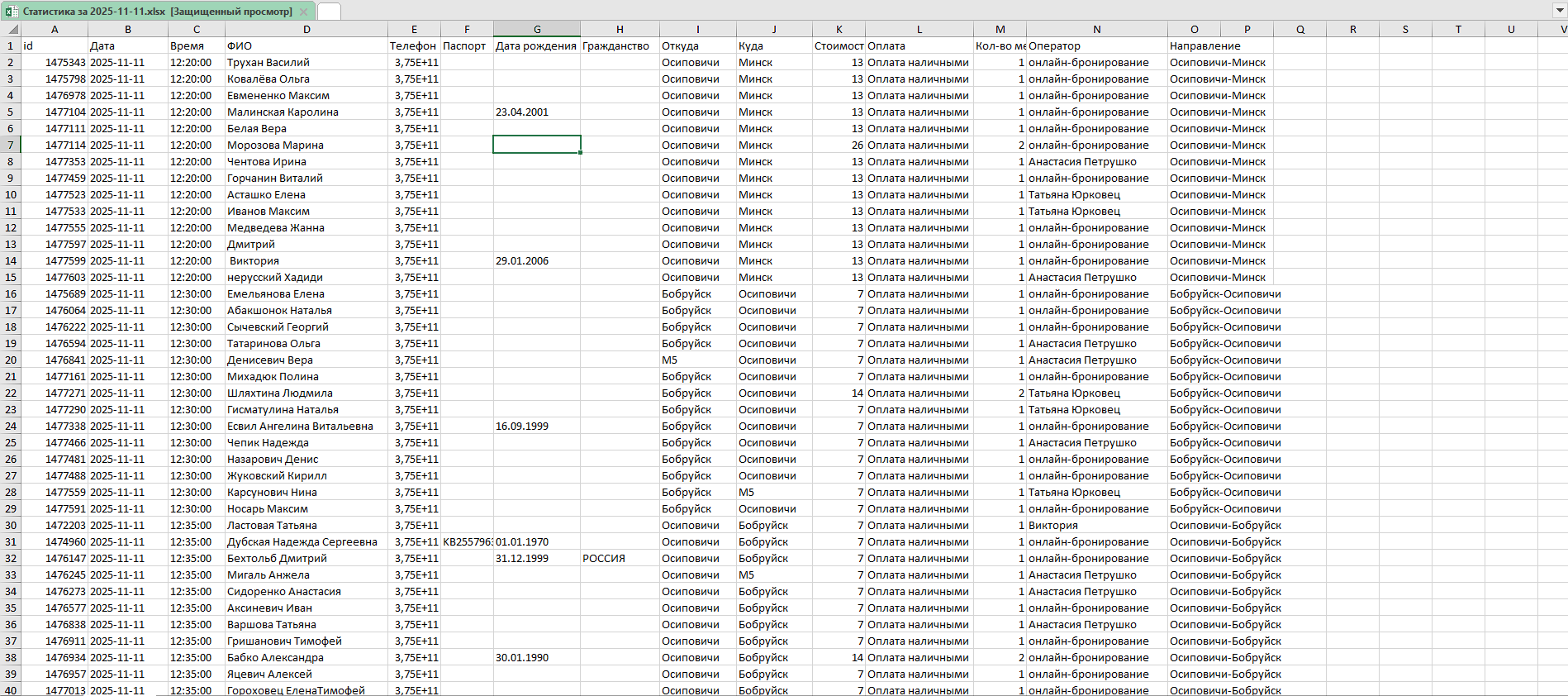1568x696 pixels.
Task: Select column D header
Action: pyautogui.click(x=306, y=29)
